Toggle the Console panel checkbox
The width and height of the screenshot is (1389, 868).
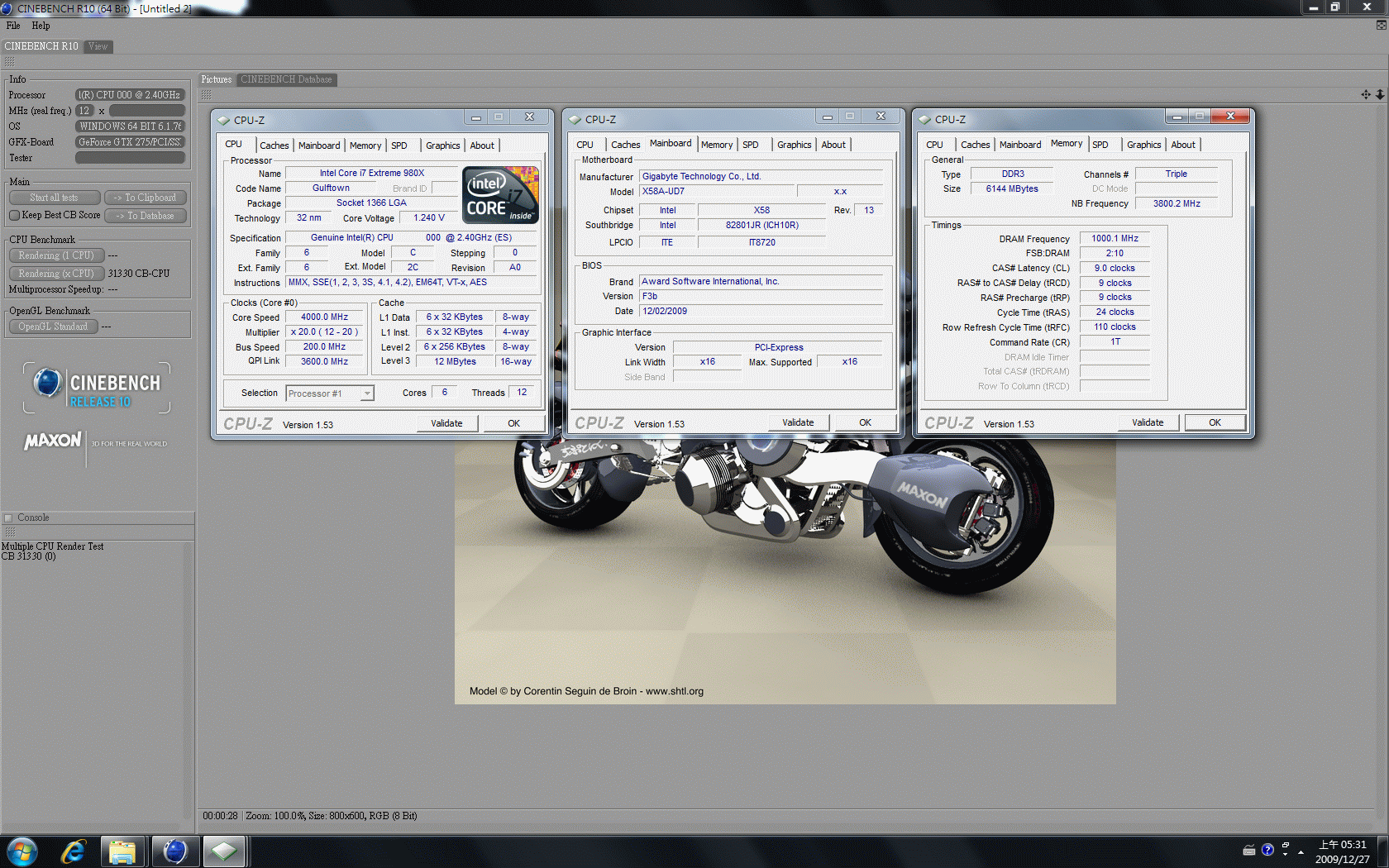tap(8, 518)
